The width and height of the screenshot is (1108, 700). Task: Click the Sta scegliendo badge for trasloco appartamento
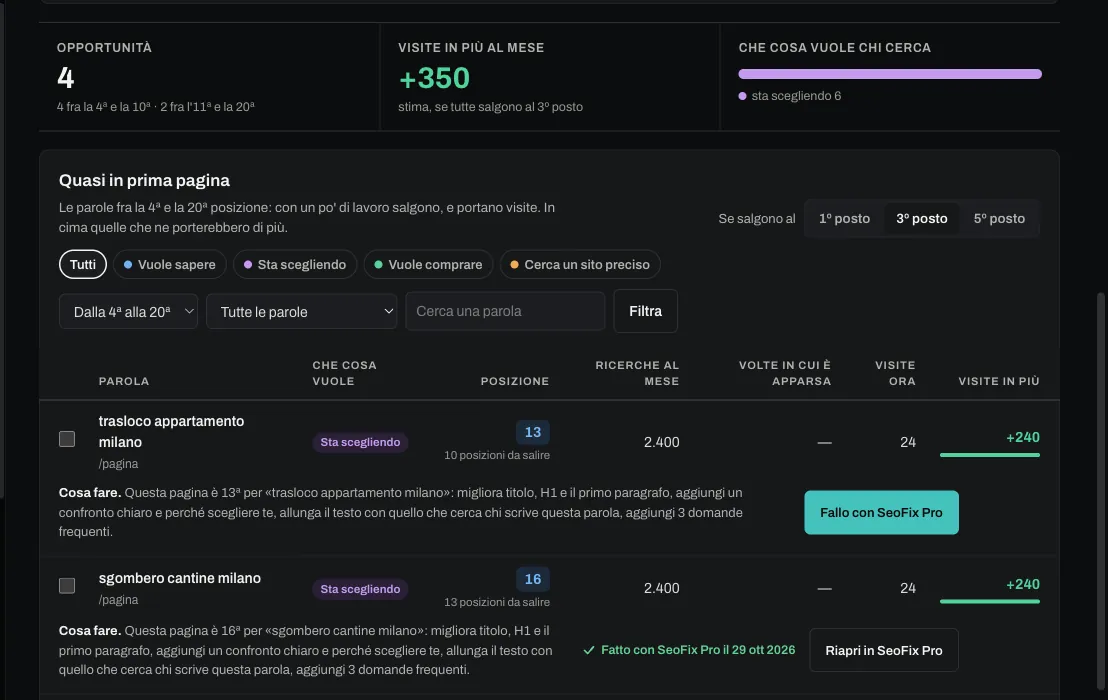pos(360,442)
